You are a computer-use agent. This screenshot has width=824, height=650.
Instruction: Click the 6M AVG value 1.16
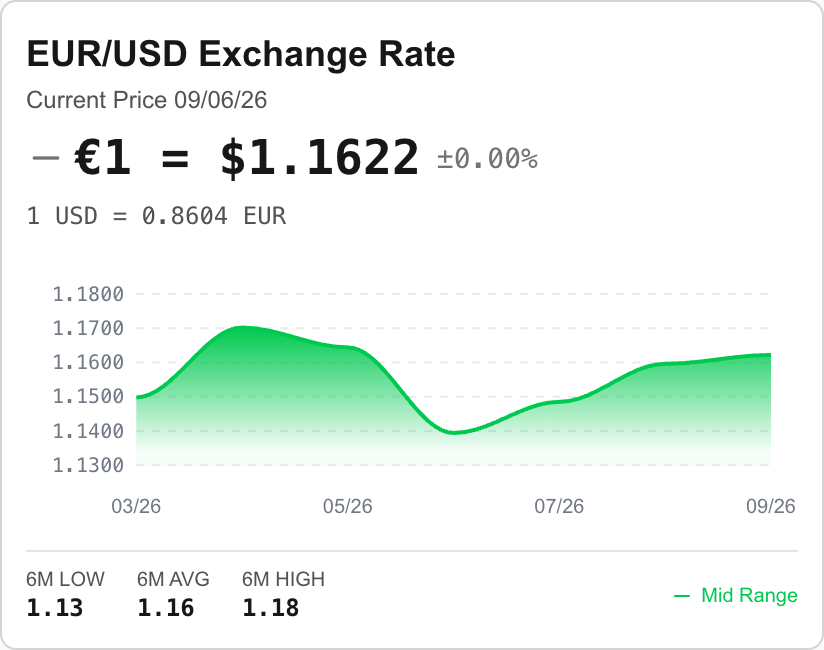pos(166,608)
